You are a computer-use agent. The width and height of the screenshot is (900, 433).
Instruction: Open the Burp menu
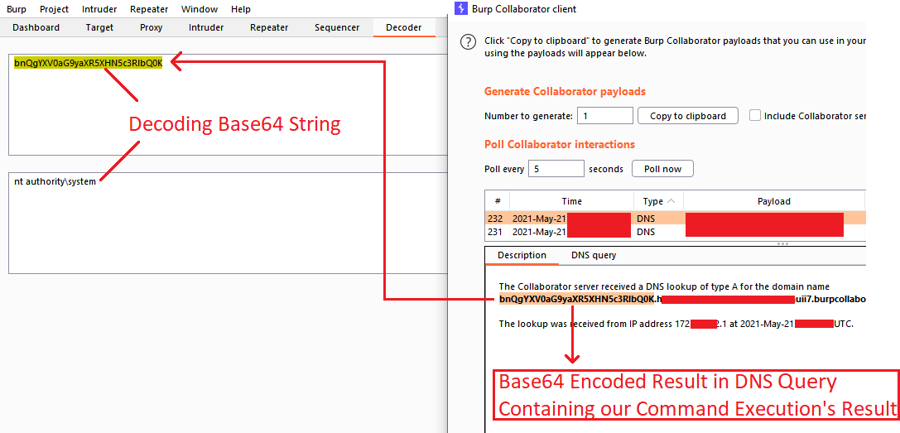tap(17, 9)
